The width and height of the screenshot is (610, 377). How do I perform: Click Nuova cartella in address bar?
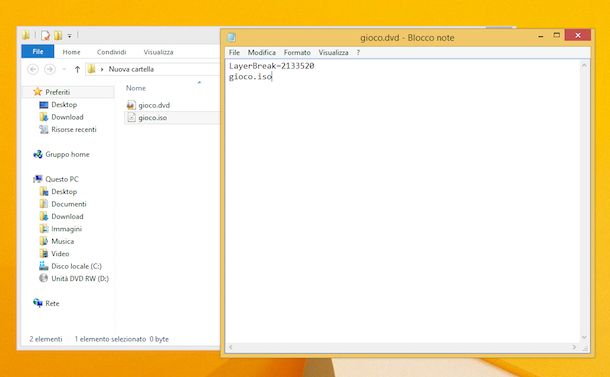click(x=131, y=69)
